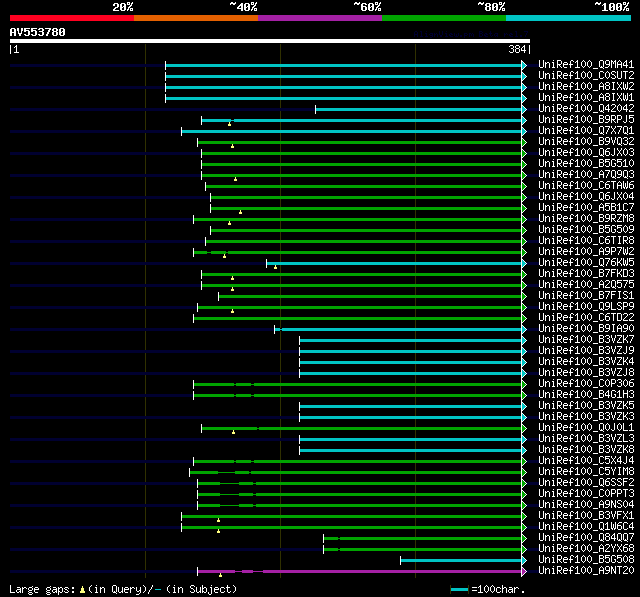The width and height of the screenshot is (640, 597).
Task: Open hit UniRef100_Q9MA41
Action: 586,64
